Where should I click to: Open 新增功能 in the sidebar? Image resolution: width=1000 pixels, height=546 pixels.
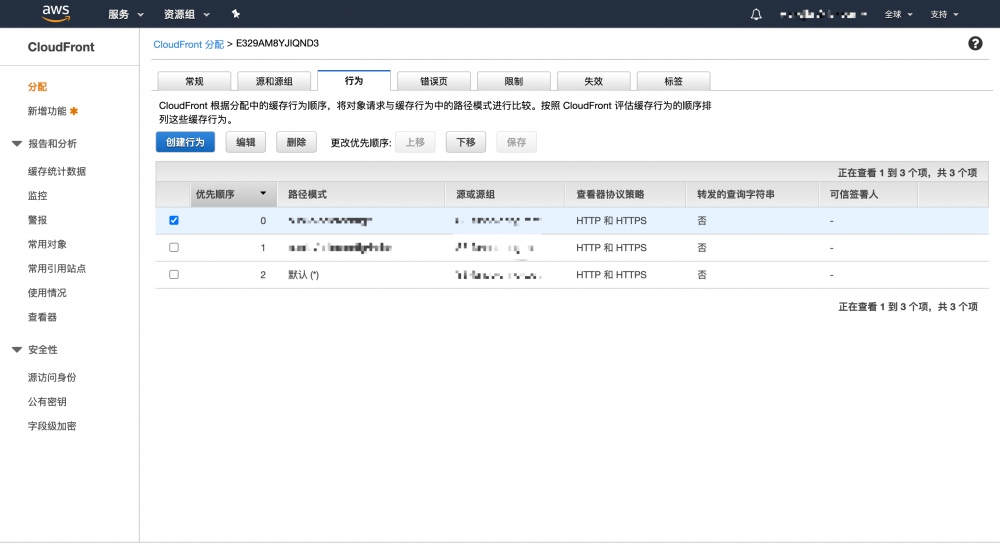pyautogui.click(x=47, y=111)
